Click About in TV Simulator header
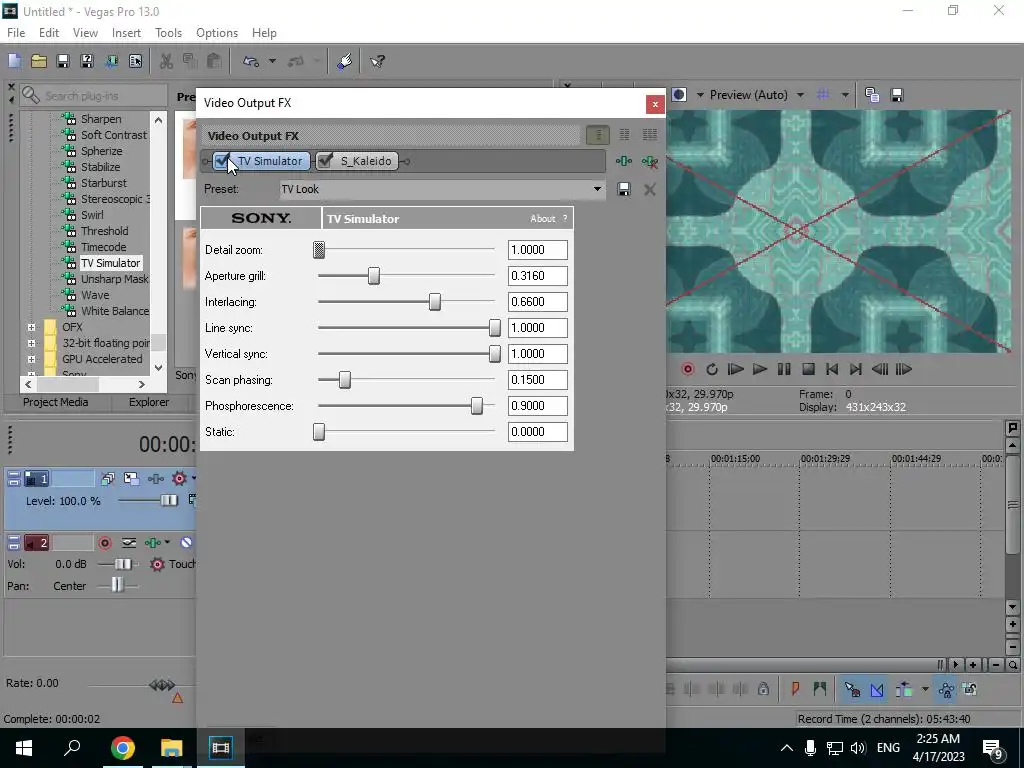The height and width of the screenshot is (768, 1024). (543, 219)
